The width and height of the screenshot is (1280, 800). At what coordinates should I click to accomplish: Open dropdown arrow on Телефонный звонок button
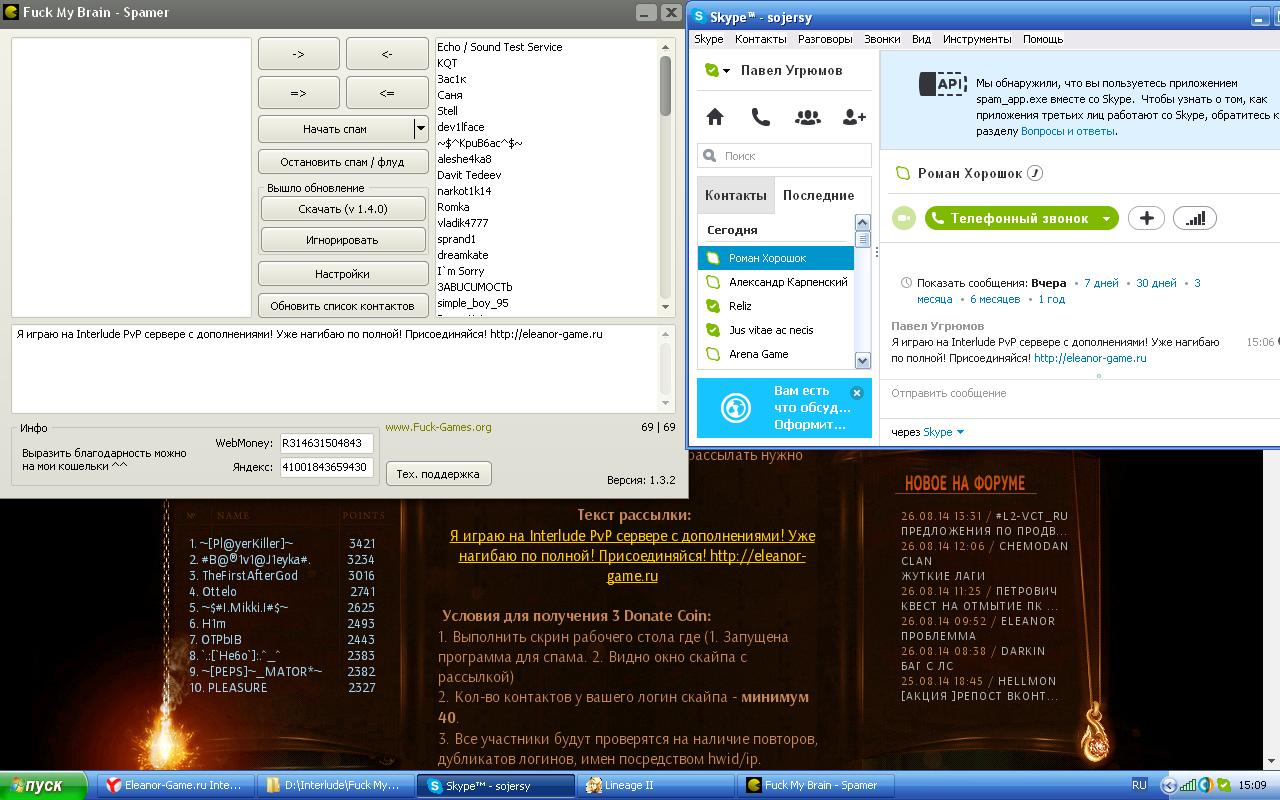[x=1106, y=218]
